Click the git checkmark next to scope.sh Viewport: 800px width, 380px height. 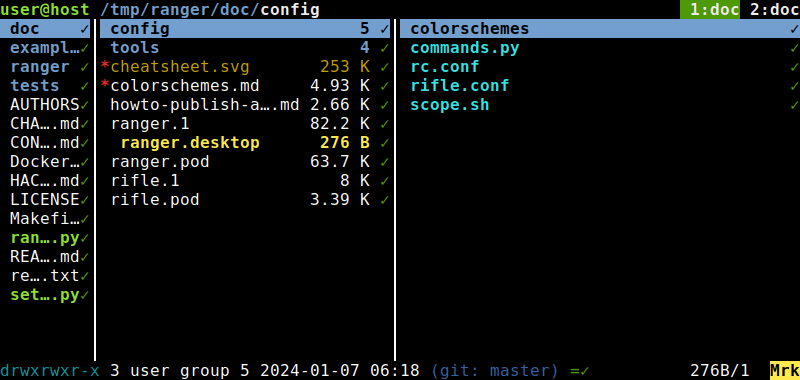pos(794,105)
